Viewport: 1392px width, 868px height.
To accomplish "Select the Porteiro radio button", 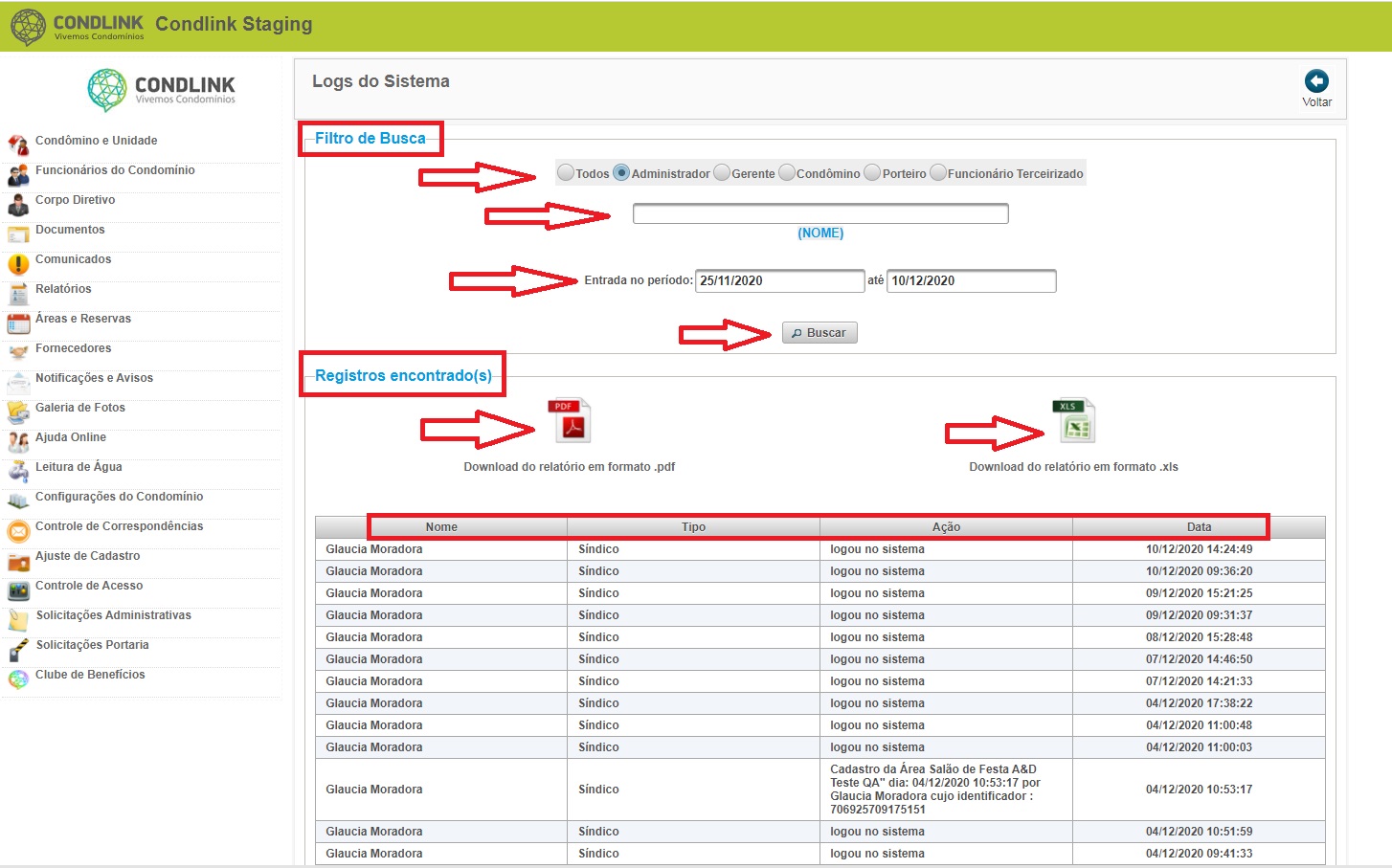I will pyautogui.click(x=872, y=172).
